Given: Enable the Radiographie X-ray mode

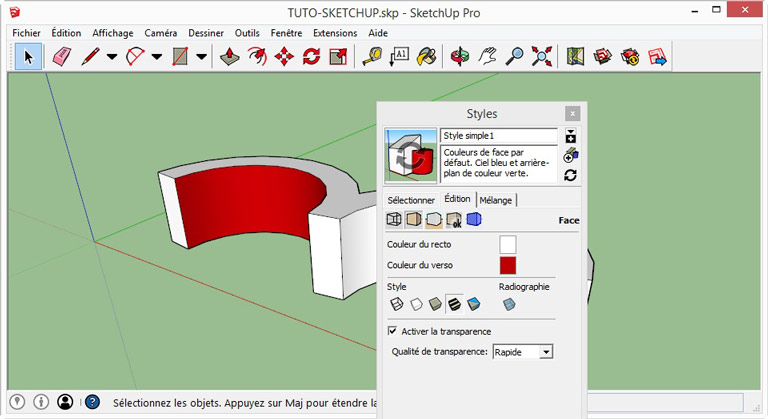Looking at the screenshot, I should point(509,304).
